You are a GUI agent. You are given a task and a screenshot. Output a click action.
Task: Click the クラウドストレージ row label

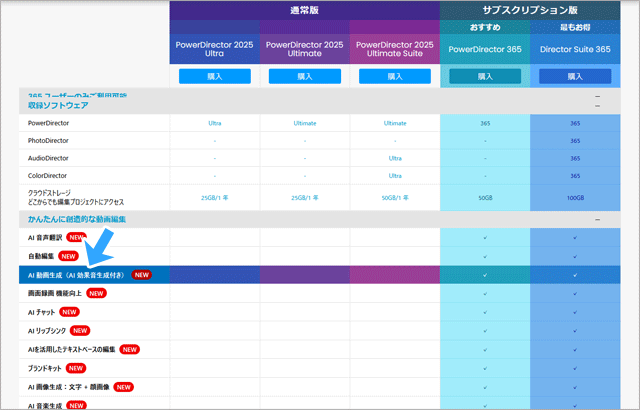[x=76, y=197]
